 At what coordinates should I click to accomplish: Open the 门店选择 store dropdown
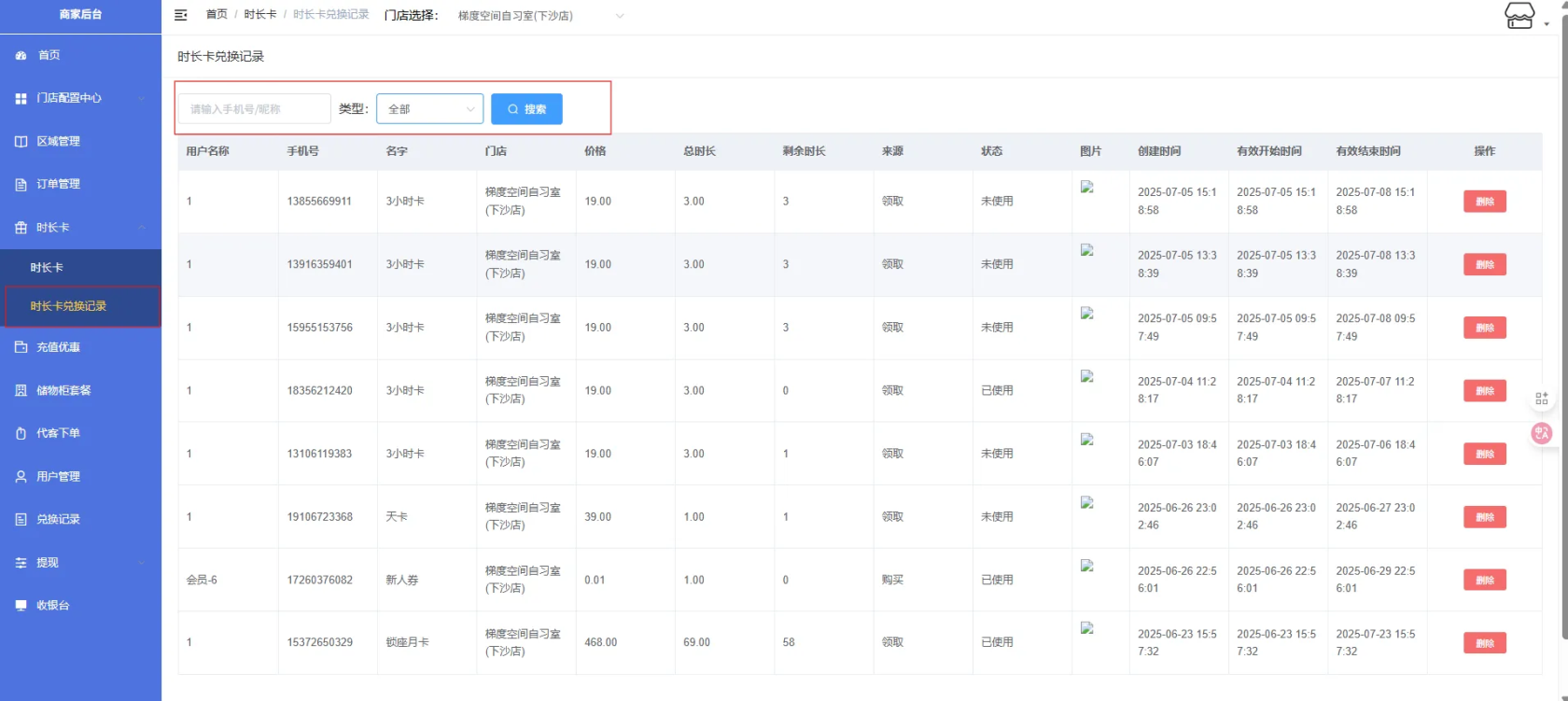(539, 16)
